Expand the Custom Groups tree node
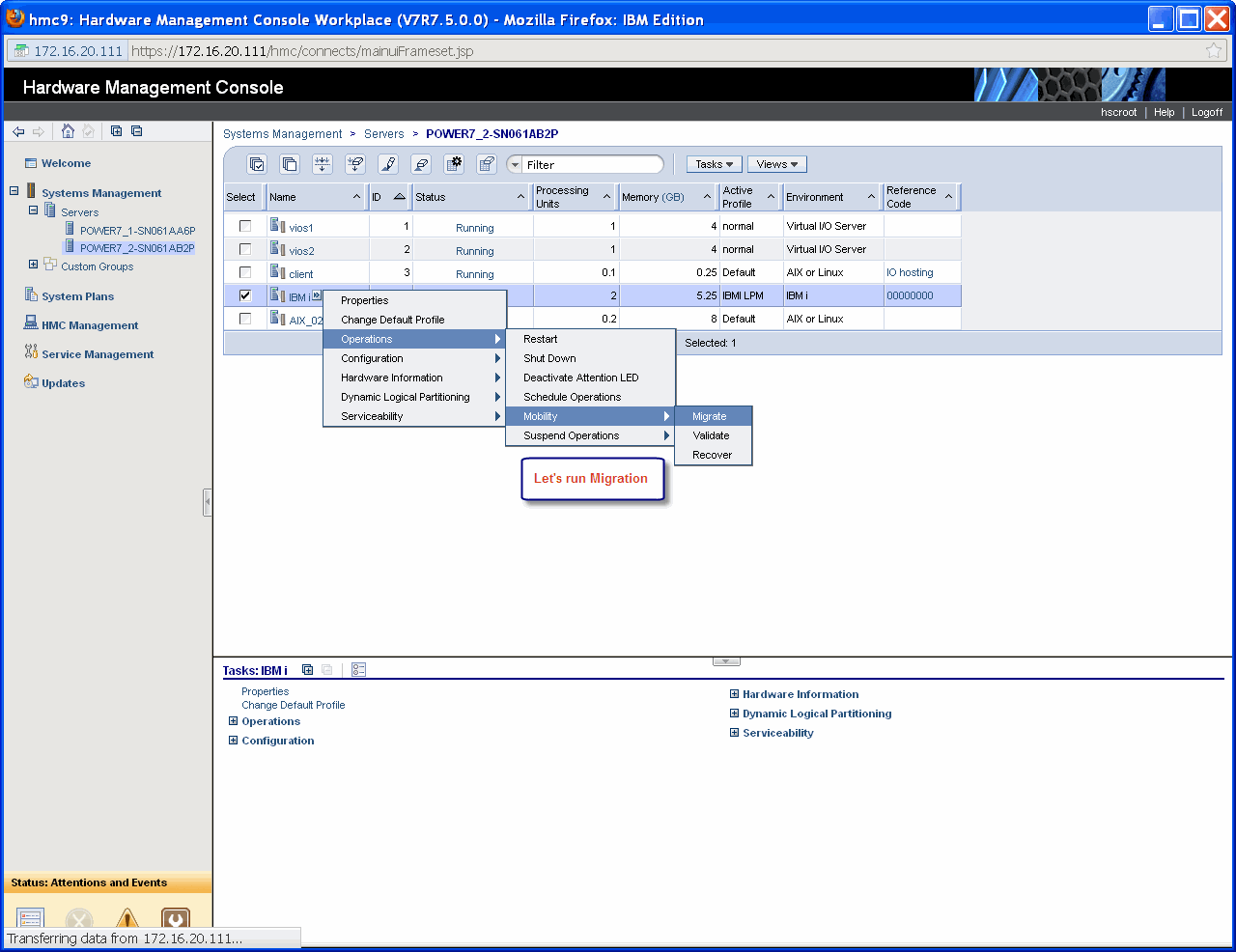Image resolution: width=1236 pixels, height=952 pixels. tap(34, 265)
